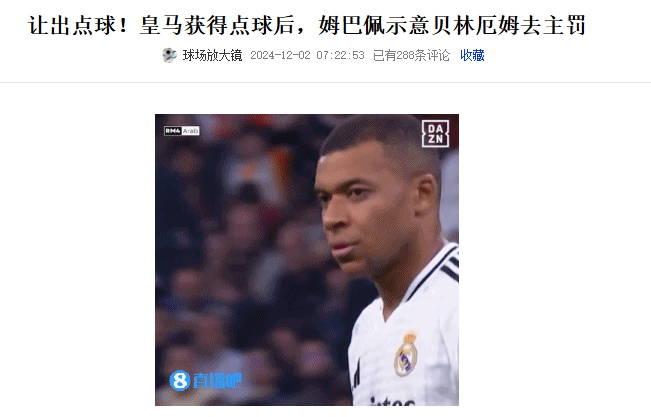Click the 直播吧 watermark text
This screenshot has height=417, width=651.
tap(217, 380)
